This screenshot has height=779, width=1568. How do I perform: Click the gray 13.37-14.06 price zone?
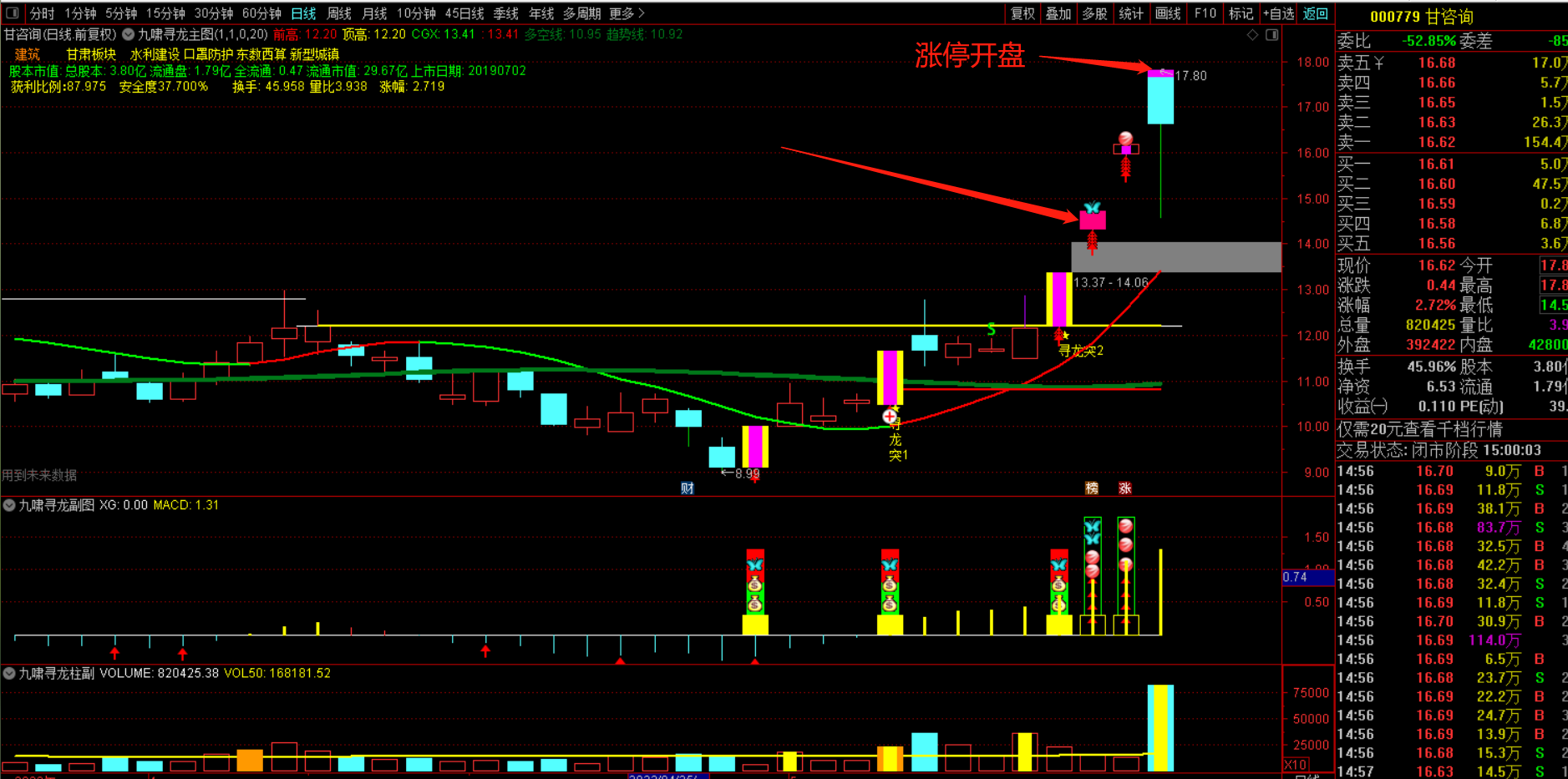click(x=1176, y=257)
